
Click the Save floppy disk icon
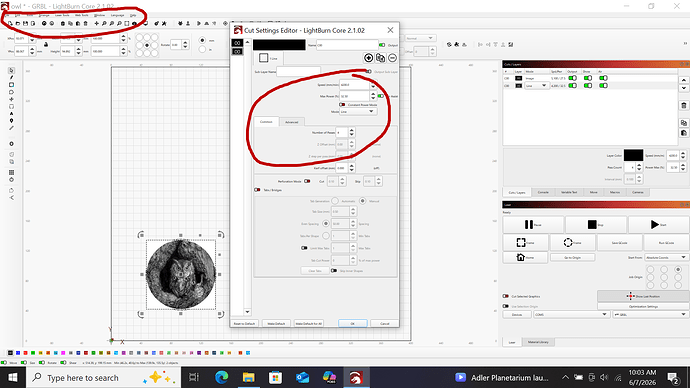26,23
